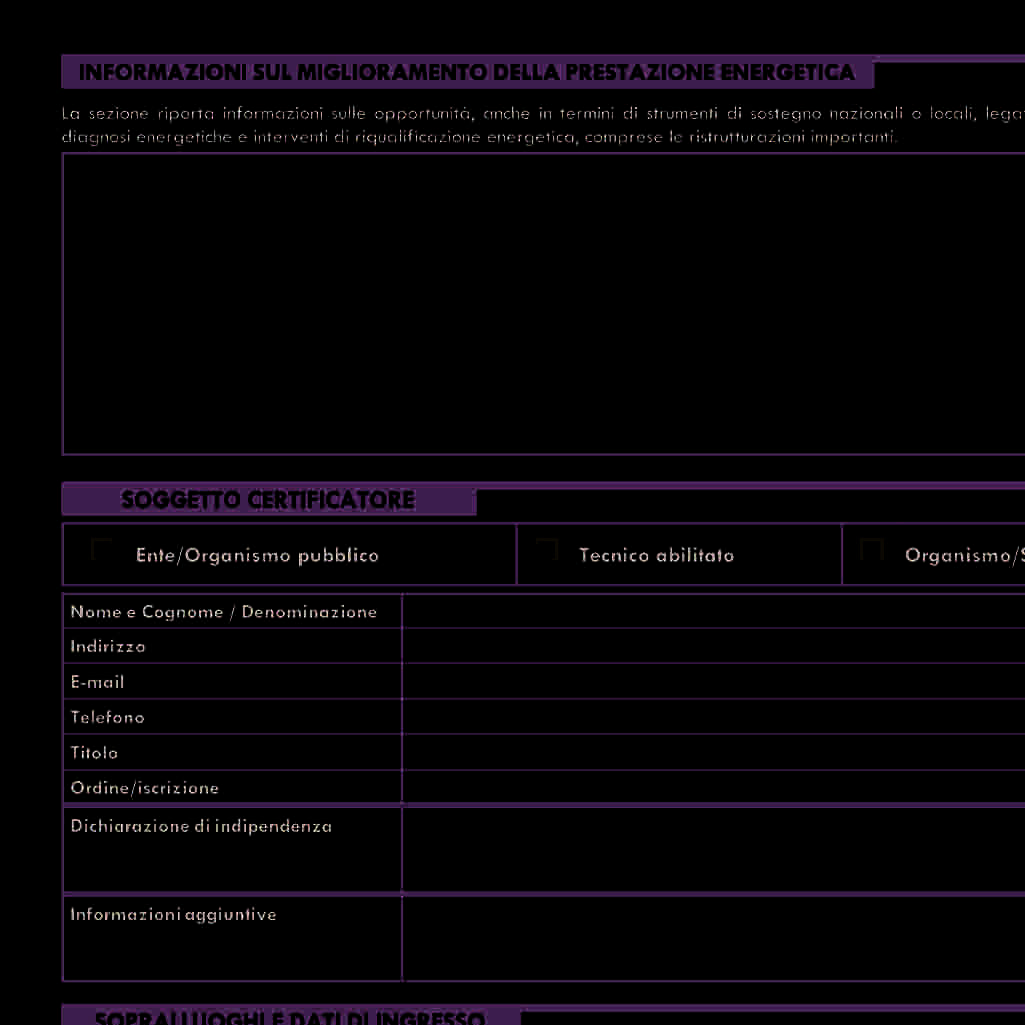This screenshot has width=1025, height=1025.
Task: Click the 'Informazioni aggiuntive' row label
Action: tap(173, 915)
